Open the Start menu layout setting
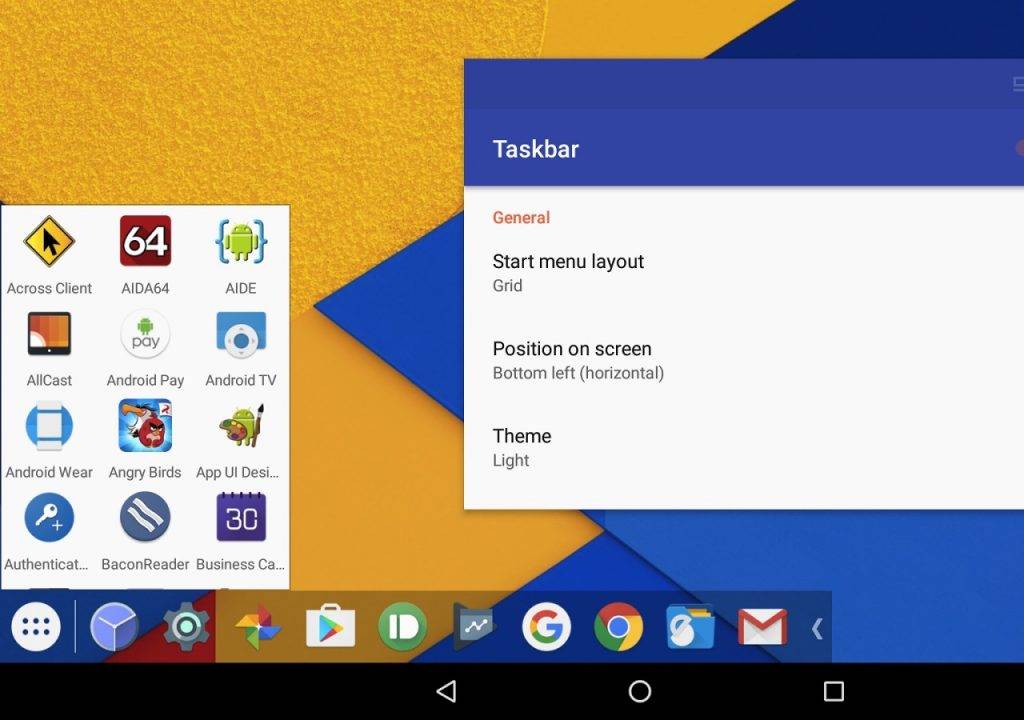This screenshot has height=720, width=1024. [x=568, y=272]
